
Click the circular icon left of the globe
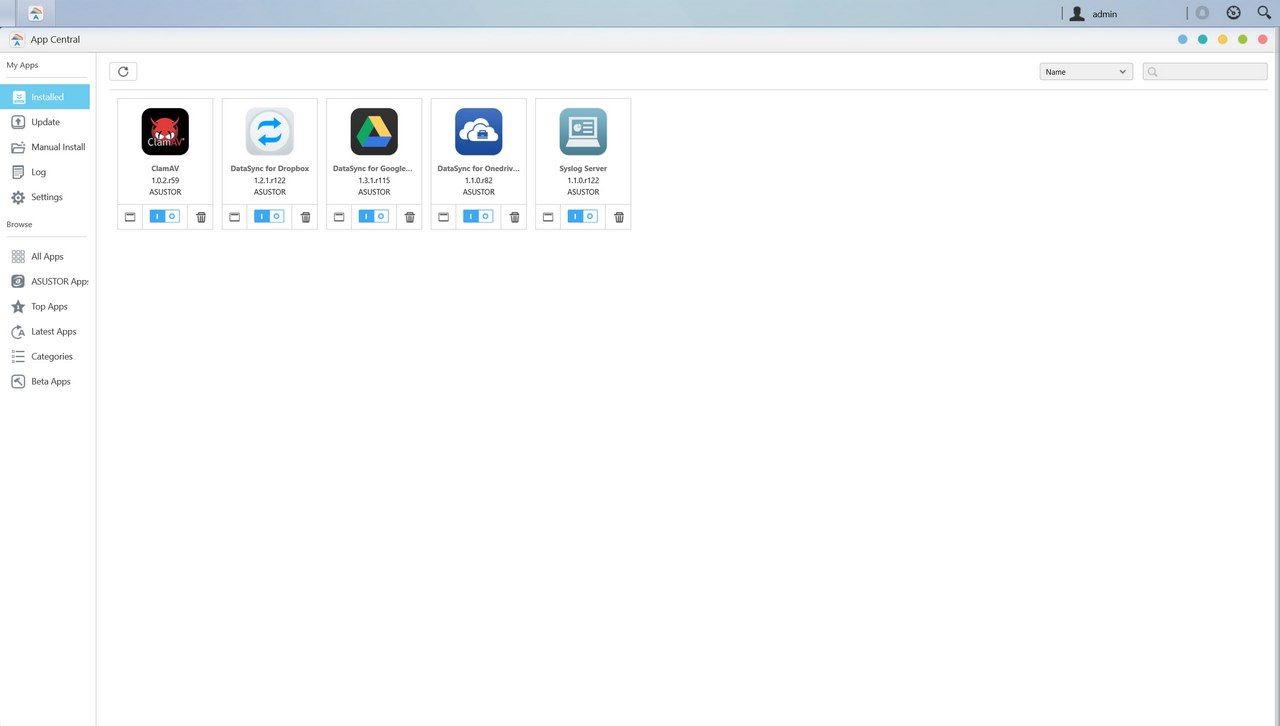[x=1203, y=13]
